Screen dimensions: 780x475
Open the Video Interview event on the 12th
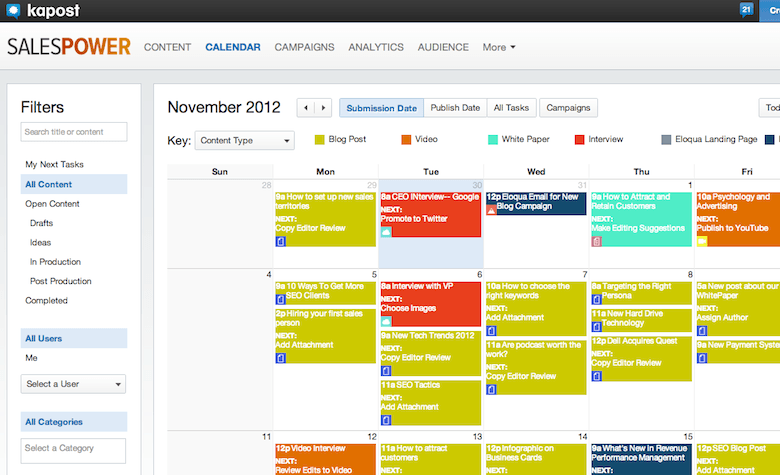point(325,459)
